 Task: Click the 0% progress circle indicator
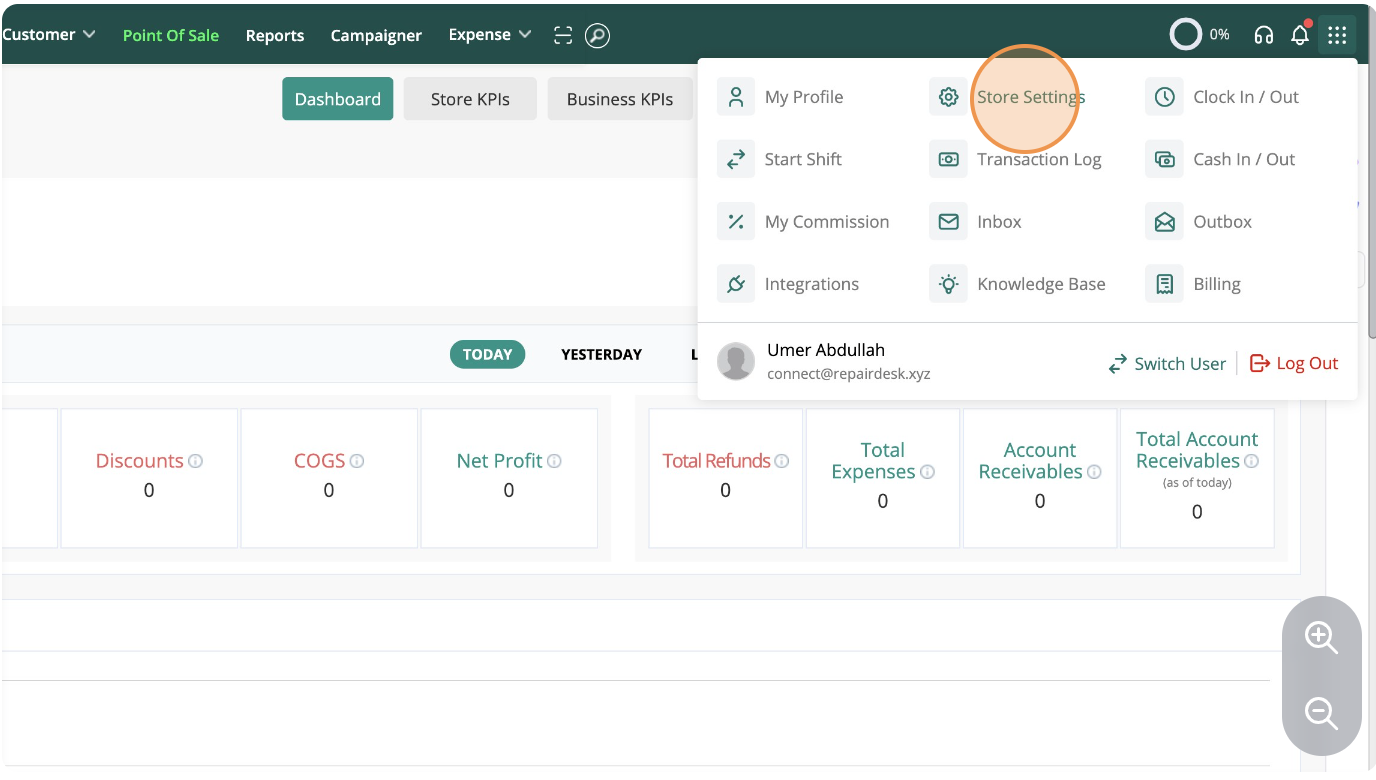pos(1187,35)
